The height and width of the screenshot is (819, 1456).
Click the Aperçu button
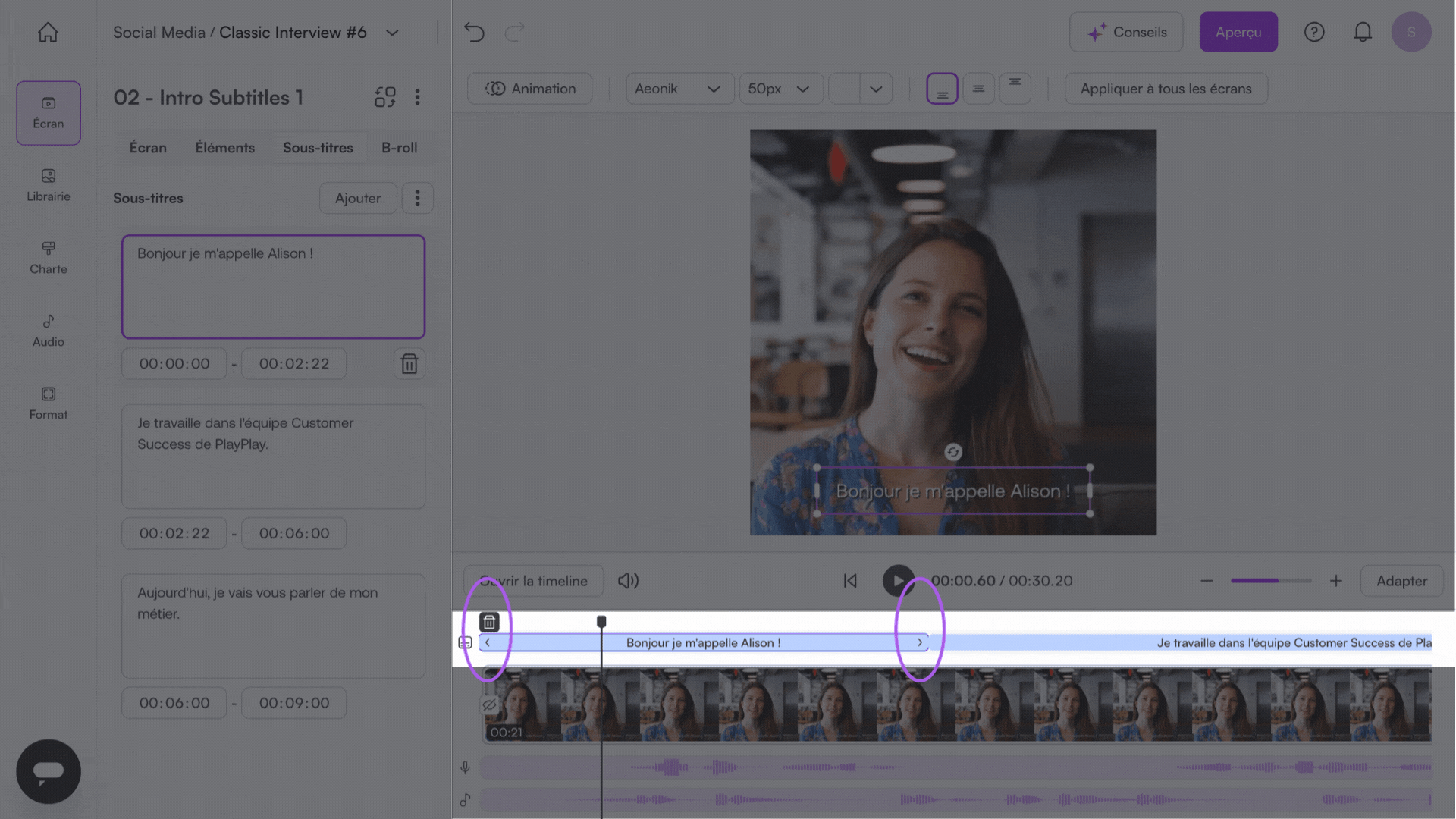[x=1238, y=32]
